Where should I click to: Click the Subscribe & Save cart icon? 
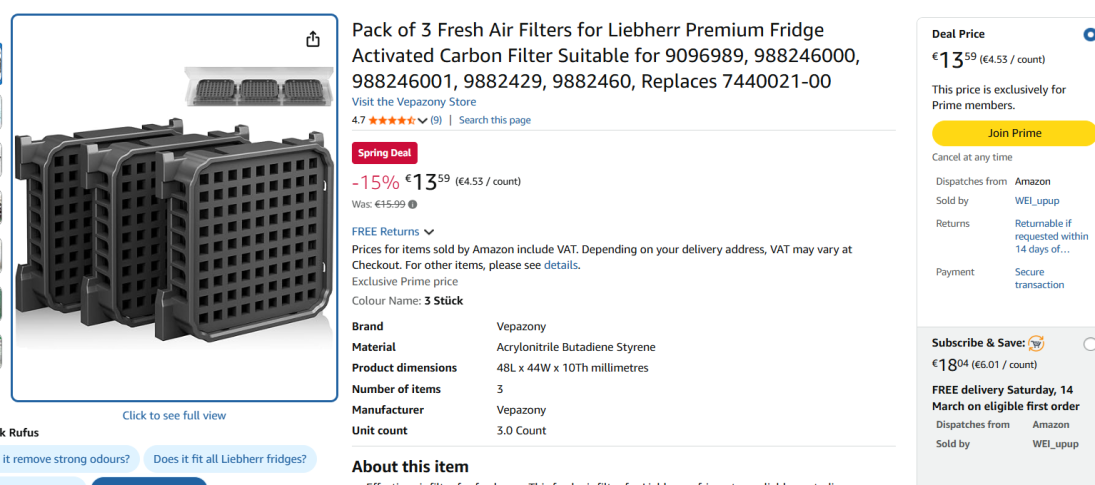pyautogui.click(x=1036, y=343)
